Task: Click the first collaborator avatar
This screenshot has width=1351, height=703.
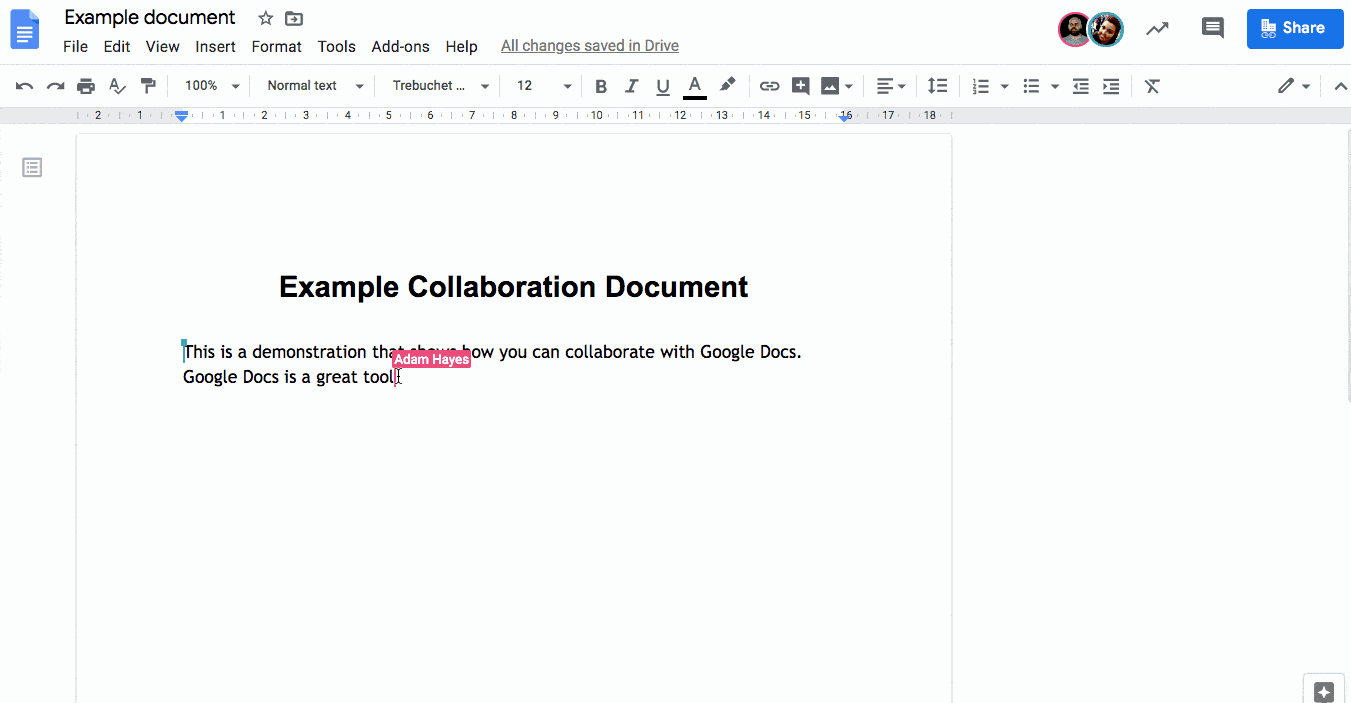Action: tap(1075, 29)
